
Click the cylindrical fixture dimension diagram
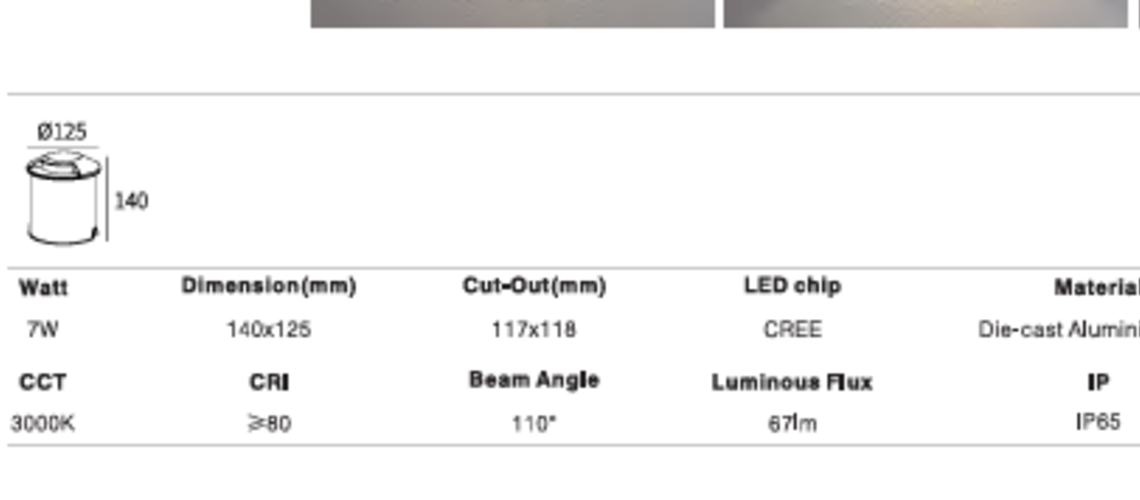pyautogui.click(x=64, y=198)
